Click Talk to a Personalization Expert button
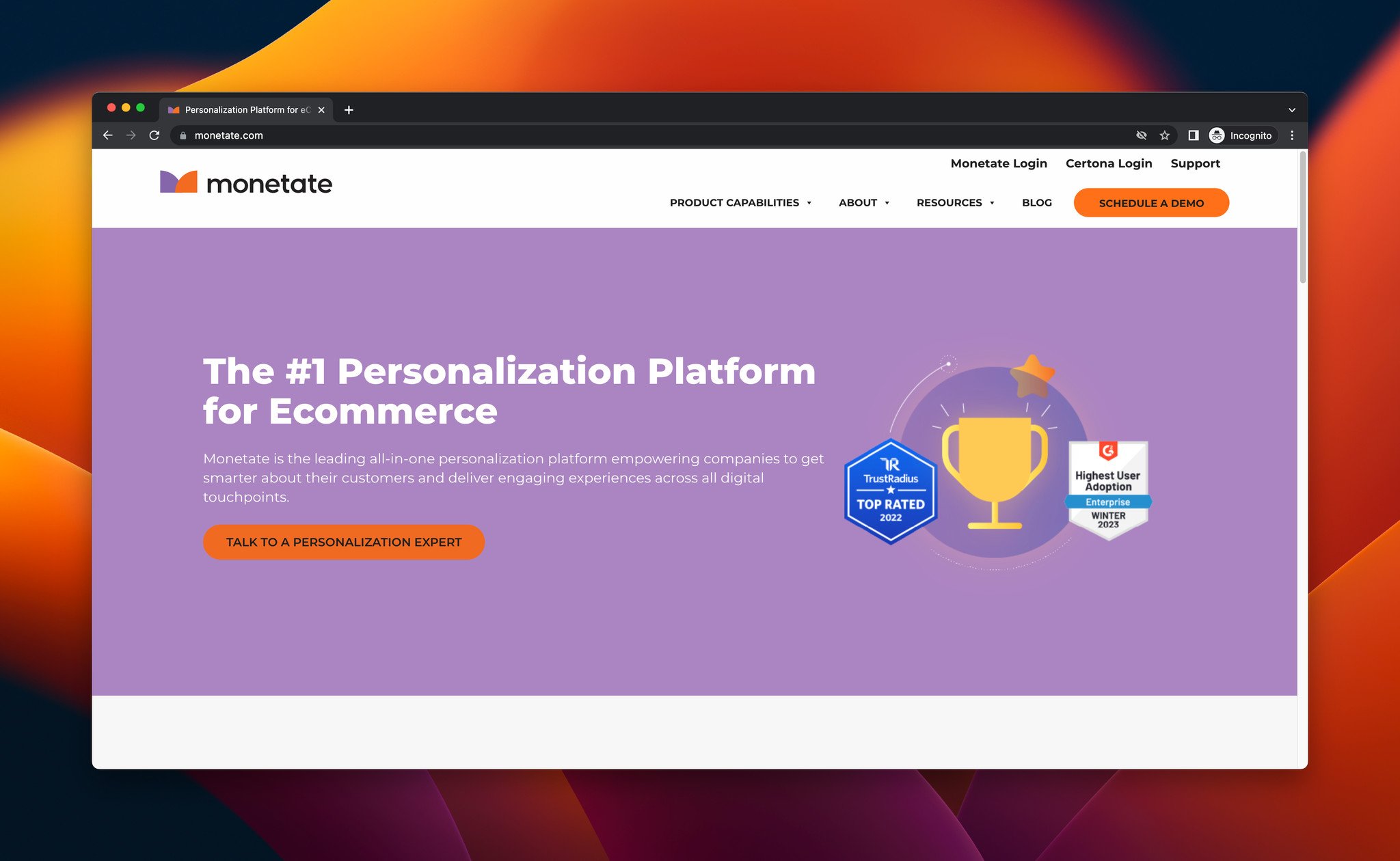This screenshot has width=1400, height=861. point(344,542)
